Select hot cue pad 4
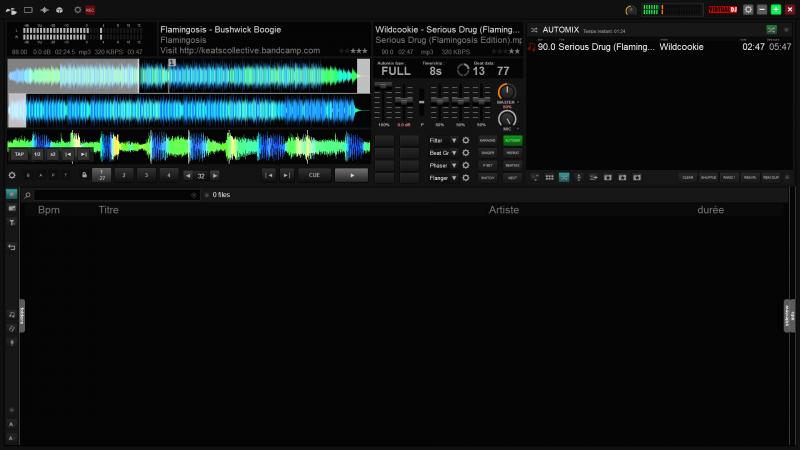 click(169, 175)
